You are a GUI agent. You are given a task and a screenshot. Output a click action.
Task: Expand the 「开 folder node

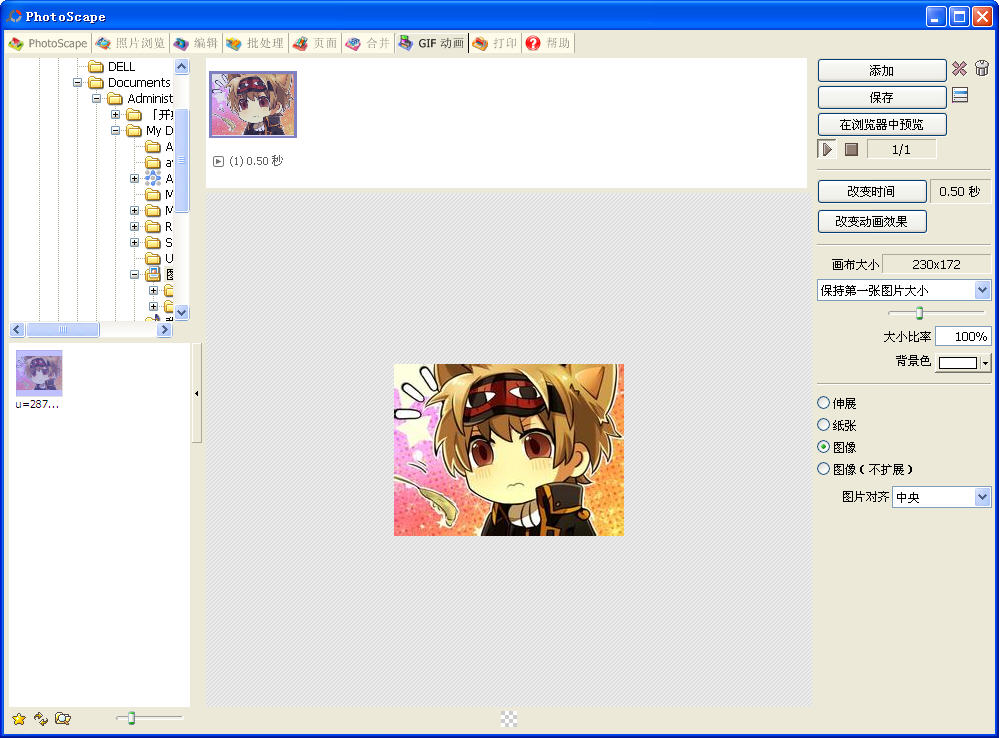pos(115,115)
